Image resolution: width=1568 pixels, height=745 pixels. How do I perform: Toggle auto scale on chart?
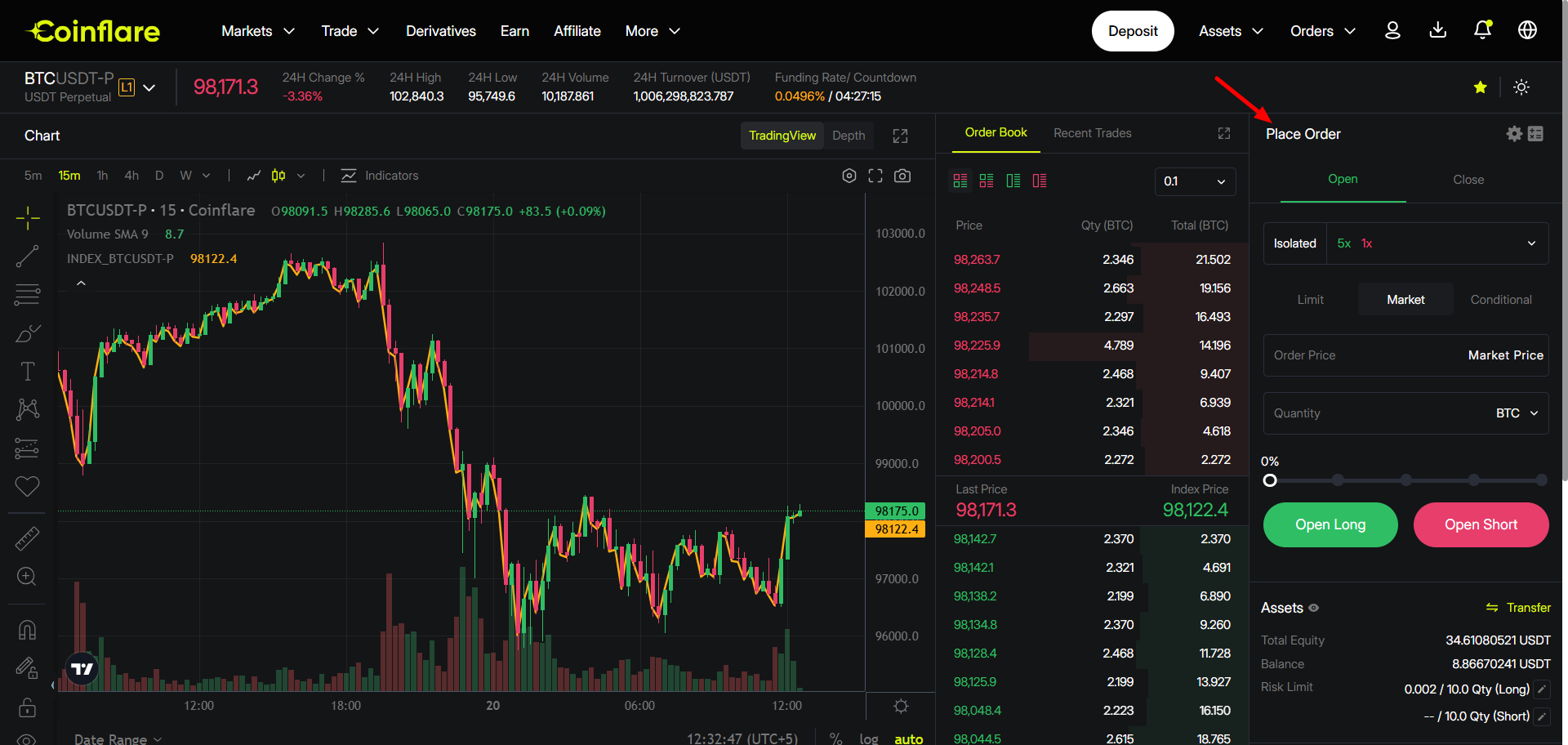(x=908, y=738)
